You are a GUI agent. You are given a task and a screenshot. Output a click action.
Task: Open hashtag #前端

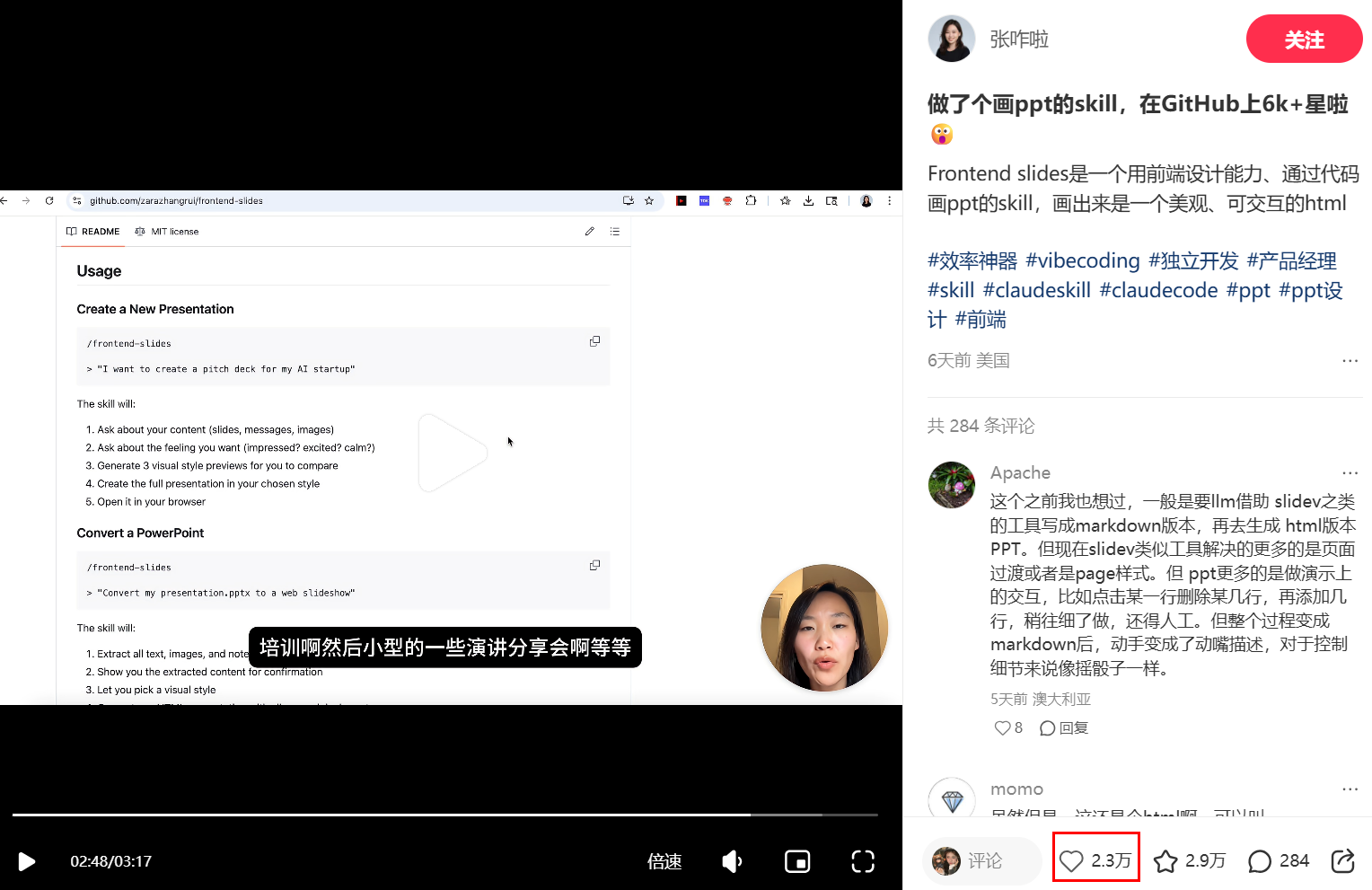pos(981,320)
